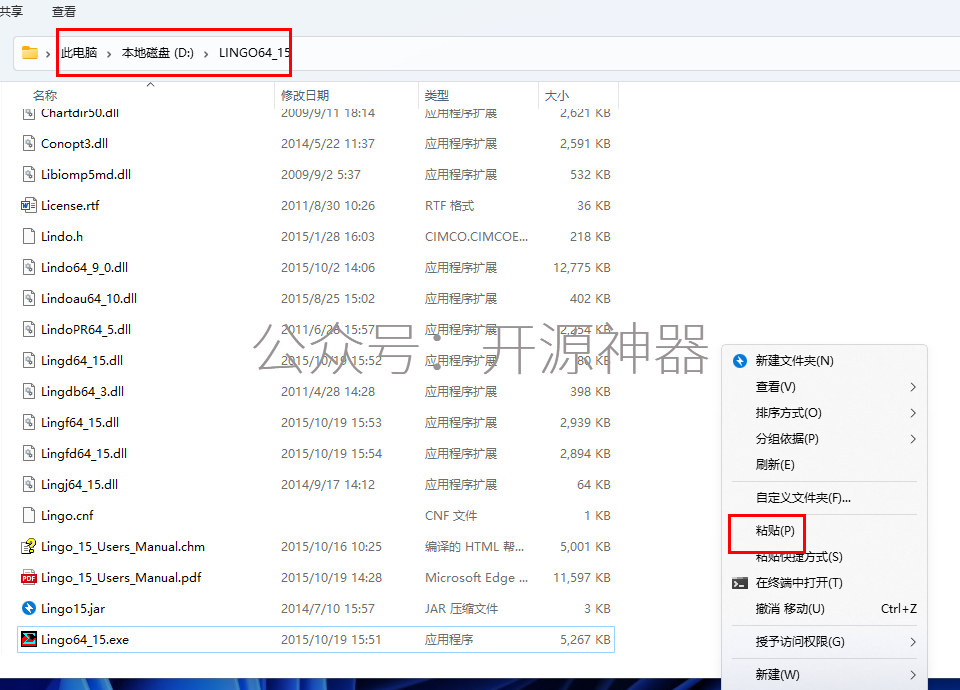Screen dimensions: 960x690
Task: Expand the 排序方式(O) submenu arrow
Action: tap(913, 413)
